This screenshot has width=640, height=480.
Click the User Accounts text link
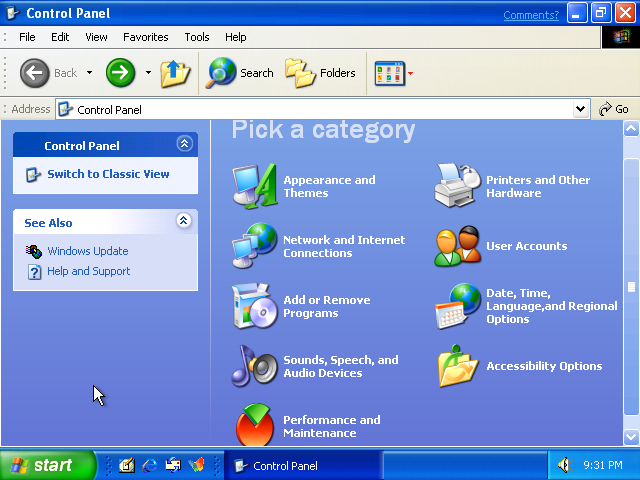pos(527,246)
